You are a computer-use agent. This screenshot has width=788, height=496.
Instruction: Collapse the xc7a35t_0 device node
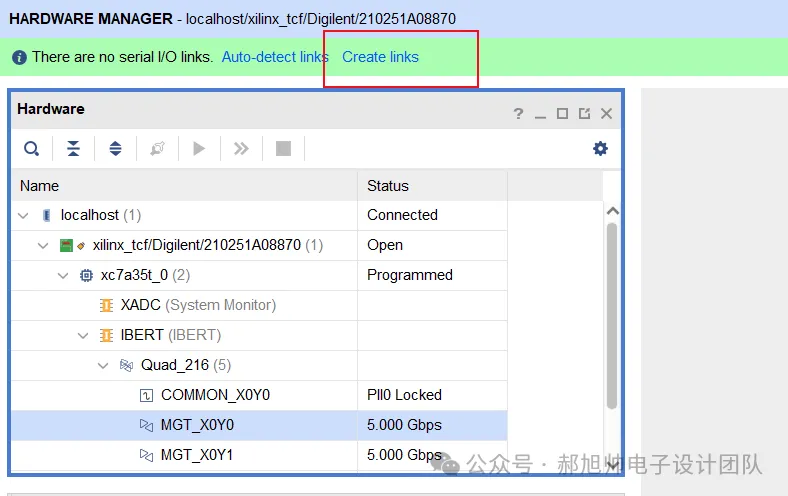(x=63, y=275)
